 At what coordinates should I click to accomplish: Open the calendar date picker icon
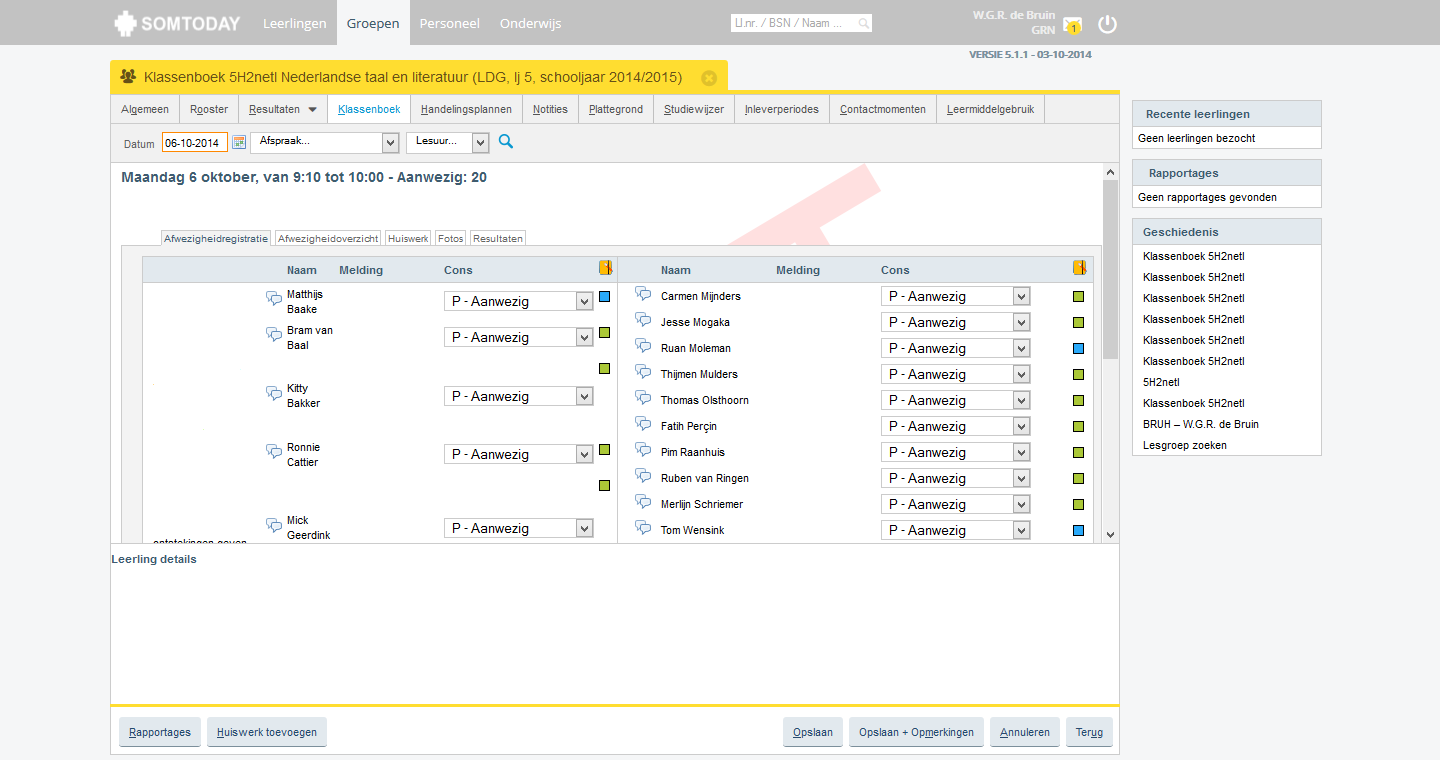[x=239, y=143]
